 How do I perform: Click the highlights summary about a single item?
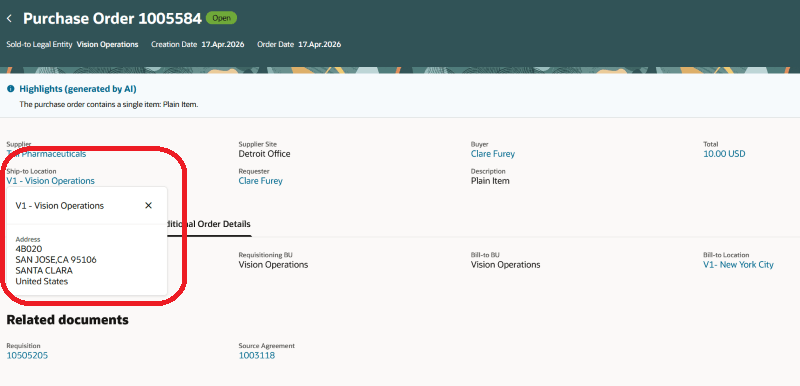tap(109, 104)
